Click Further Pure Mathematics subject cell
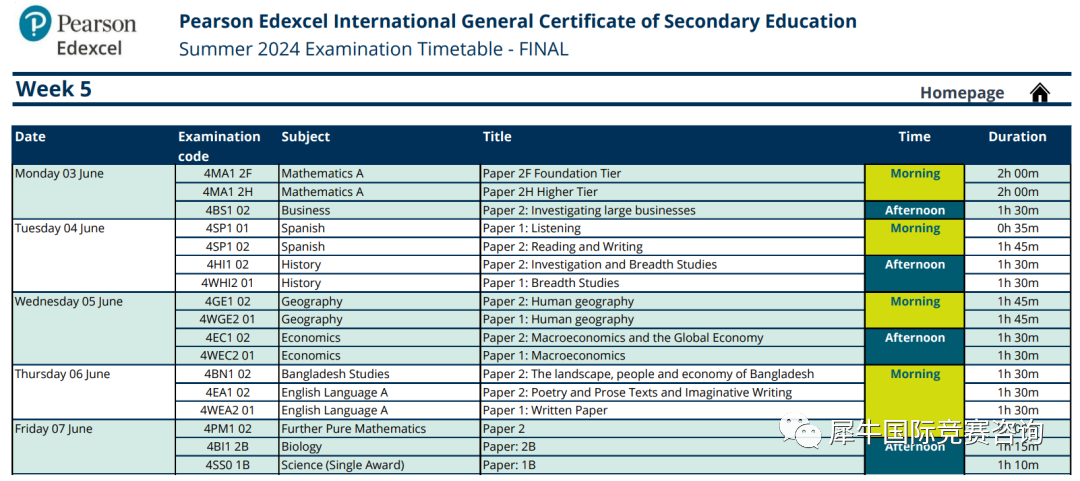1080x481 pixels. (379, 429)
